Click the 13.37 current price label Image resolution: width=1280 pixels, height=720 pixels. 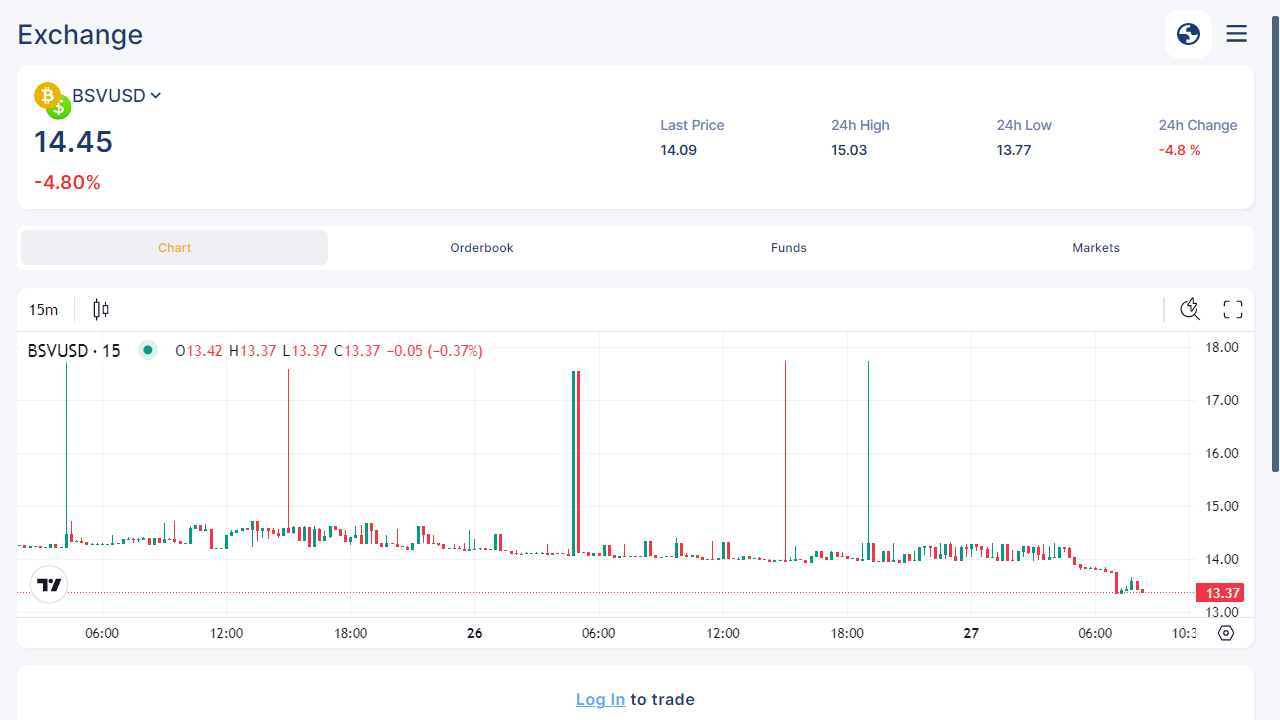1220,593
